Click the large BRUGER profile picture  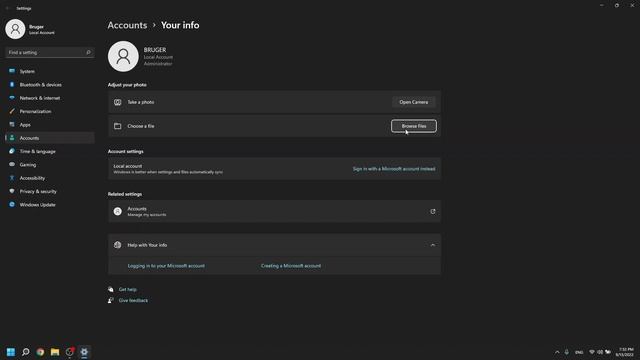point(123,56)
